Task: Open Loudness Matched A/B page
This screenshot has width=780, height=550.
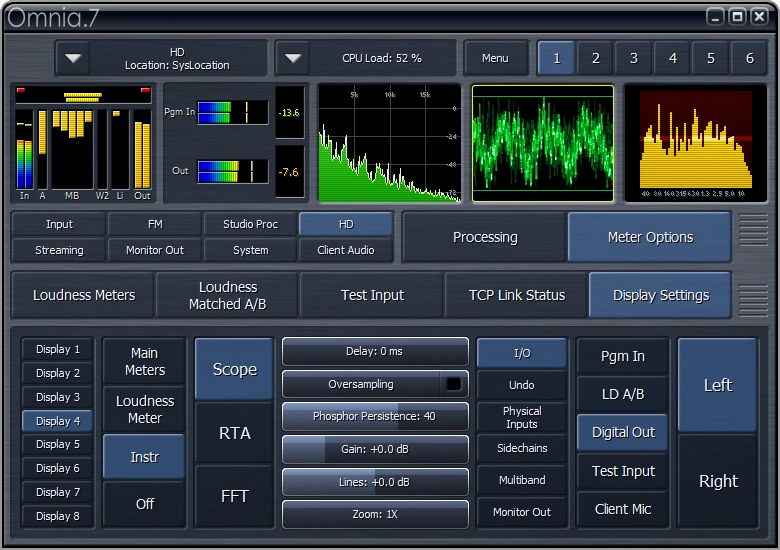Action: pyautogui.click(x=227, y=295)
